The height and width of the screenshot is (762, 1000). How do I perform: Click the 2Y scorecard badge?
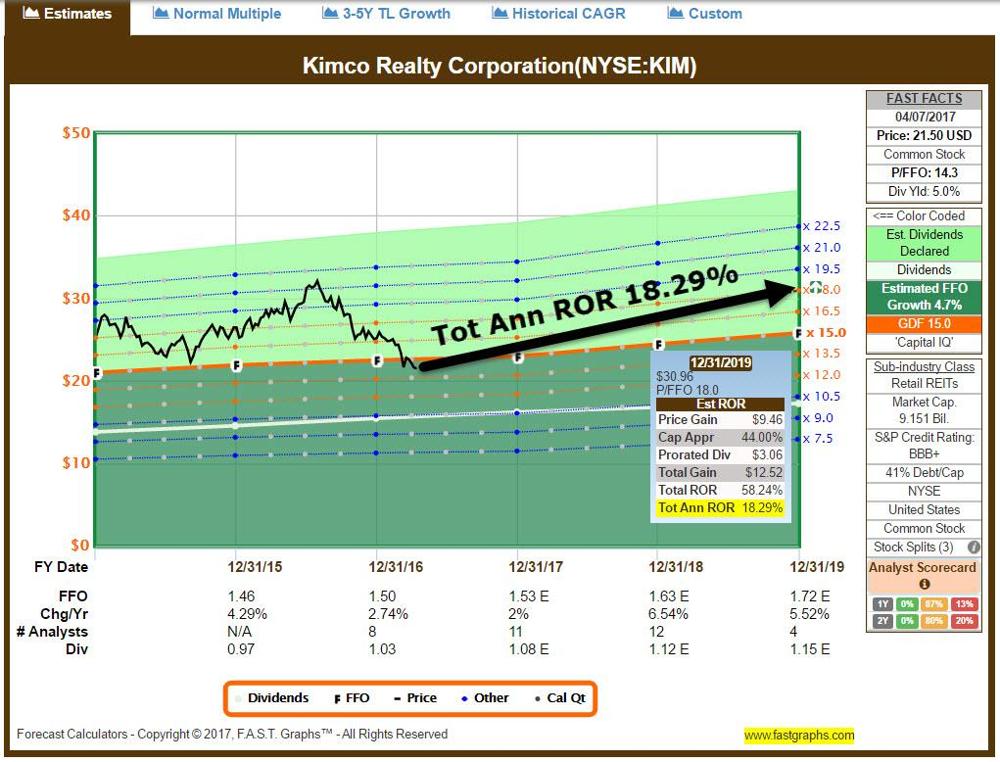(x=882, y=620)
